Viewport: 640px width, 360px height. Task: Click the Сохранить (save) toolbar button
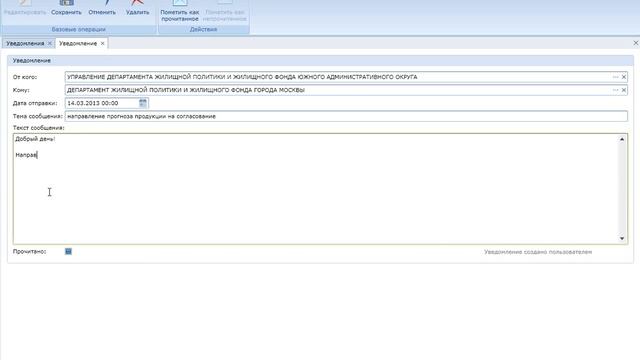[x=66, y=8]
